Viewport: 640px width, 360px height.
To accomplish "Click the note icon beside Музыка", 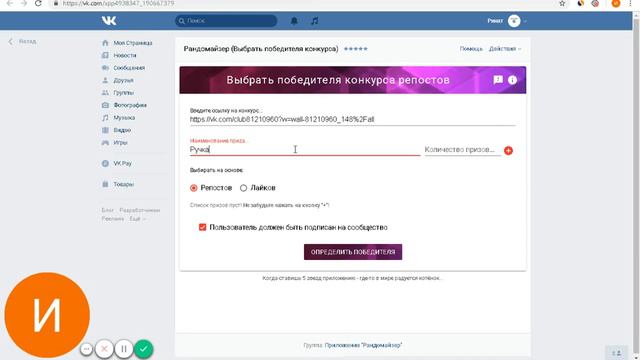I will coord(105,118).
